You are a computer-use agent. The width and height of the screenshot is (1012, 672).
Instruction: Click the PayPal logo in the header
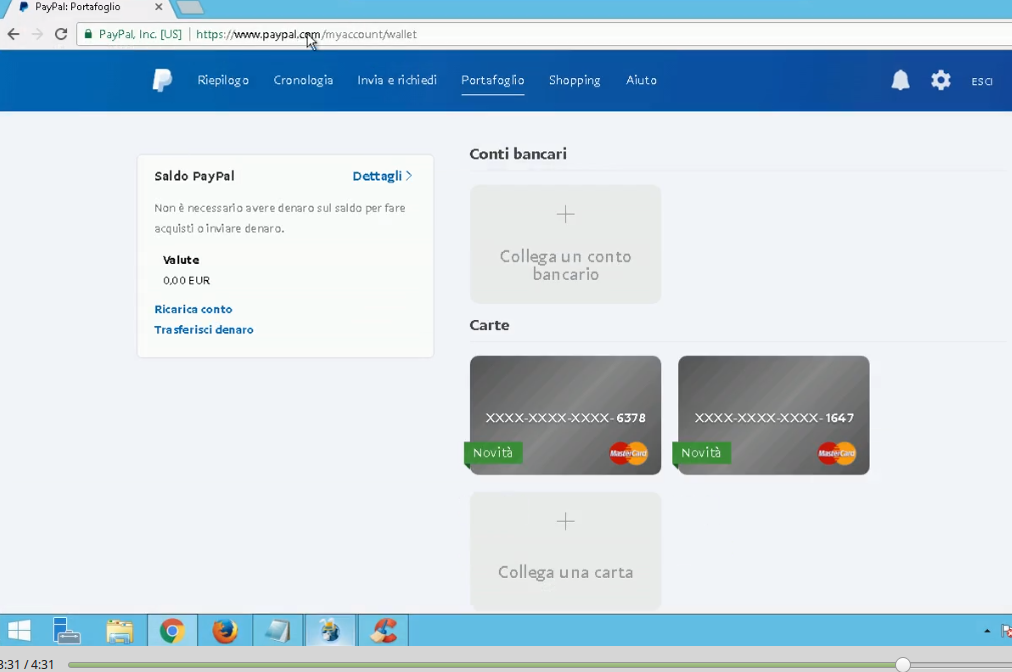click(162, 80)
